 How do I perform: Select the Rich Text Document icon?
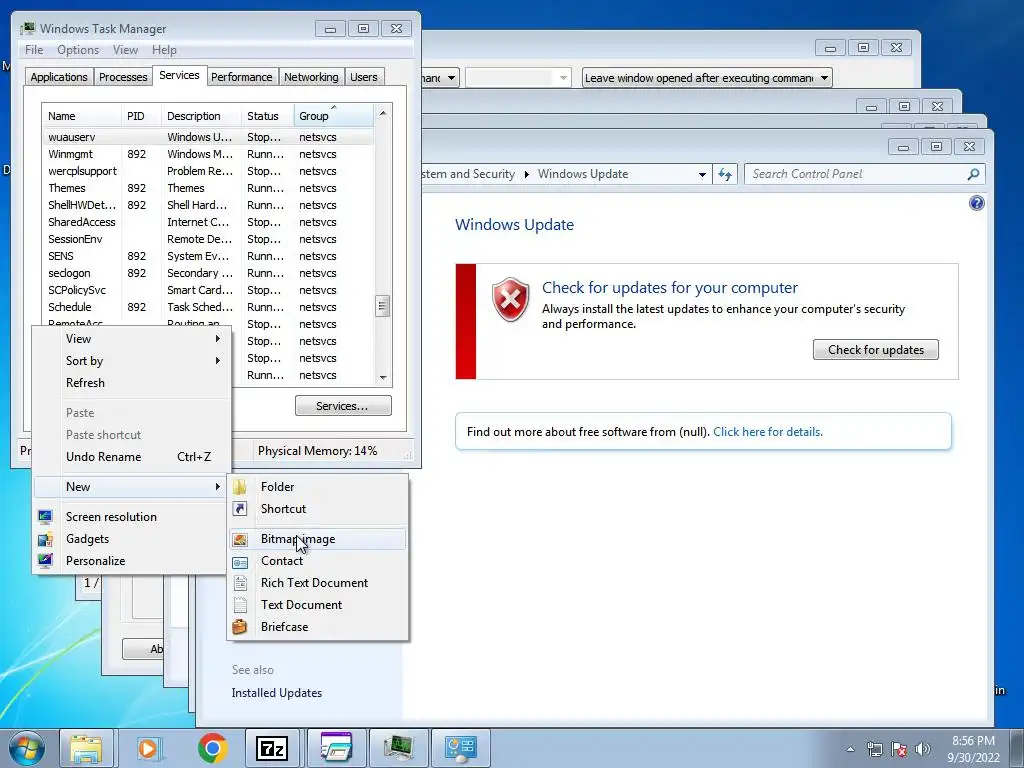pyautogui.click(x=240, y=583)
